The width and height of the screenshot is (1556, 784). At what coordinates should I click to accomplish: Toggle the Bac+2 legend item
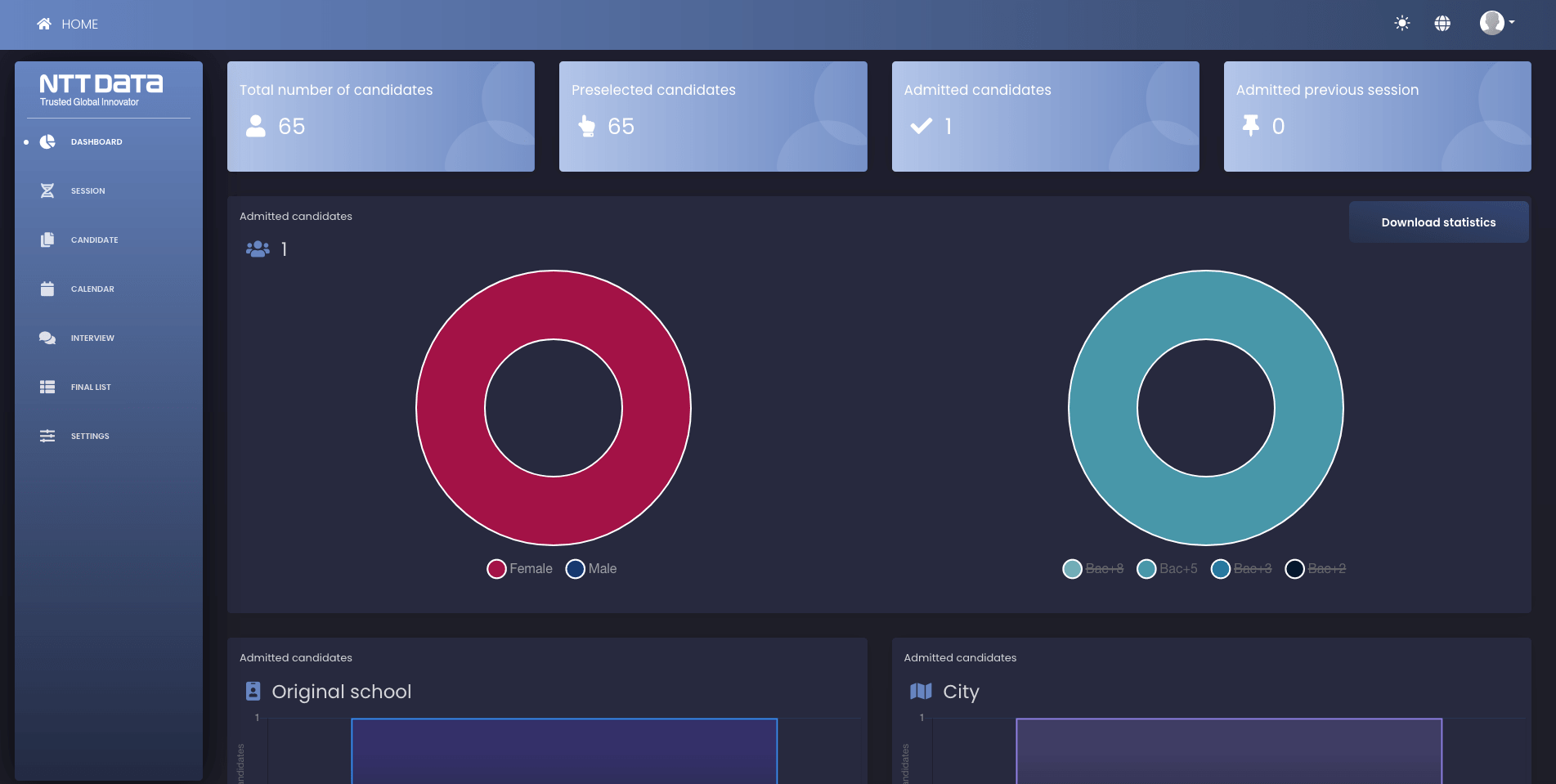point(1316,569)
